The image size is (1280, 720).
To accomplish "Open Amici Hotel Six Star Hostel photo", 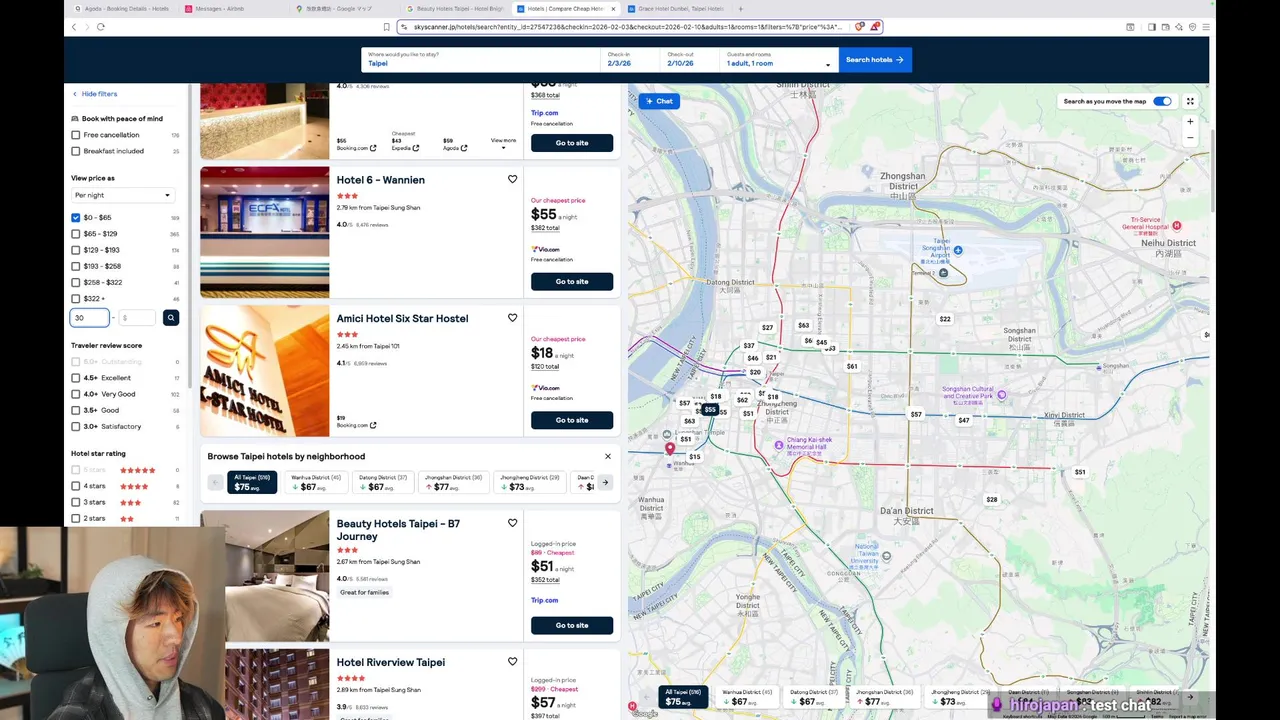I will tap(264, 371).
